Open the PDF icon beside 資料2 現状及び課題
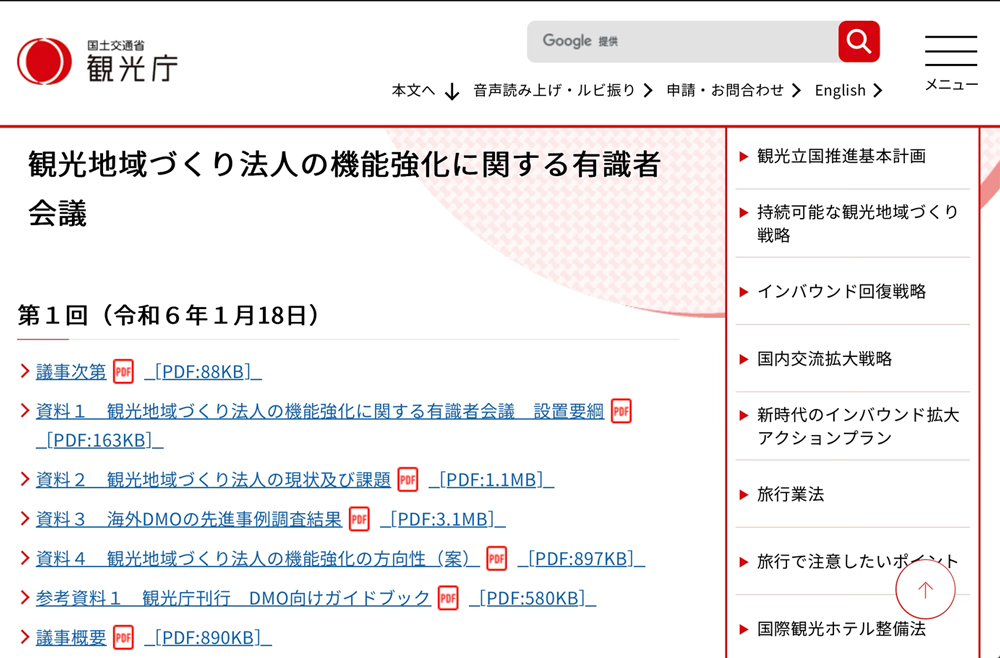The image size is (1000, 658). [x=407, y=480]
